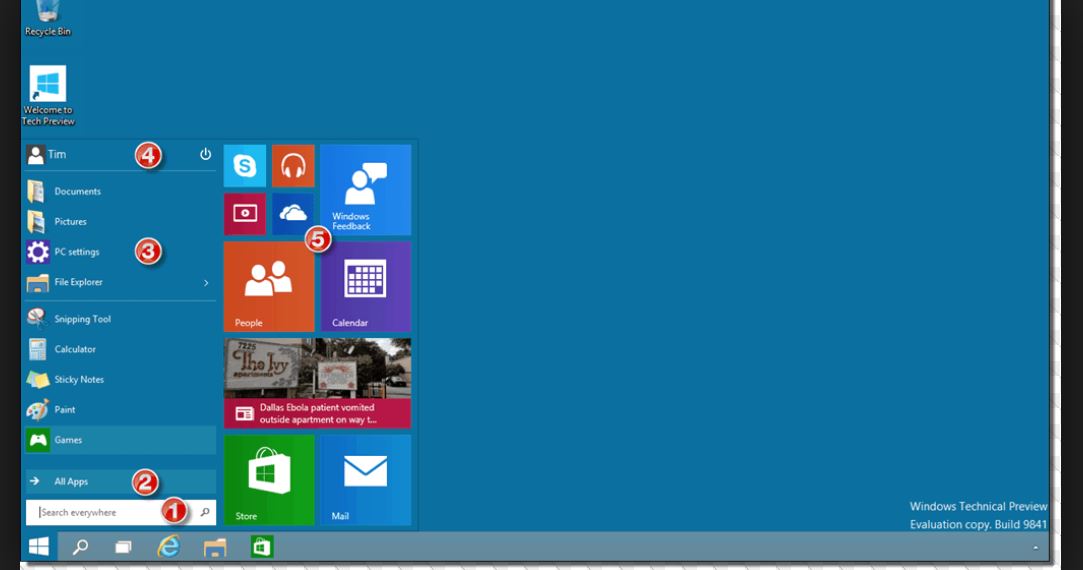Viewport: 1083px width, 570px height.
Task: Show hidden system tray icons
Action: (1035, 548)
